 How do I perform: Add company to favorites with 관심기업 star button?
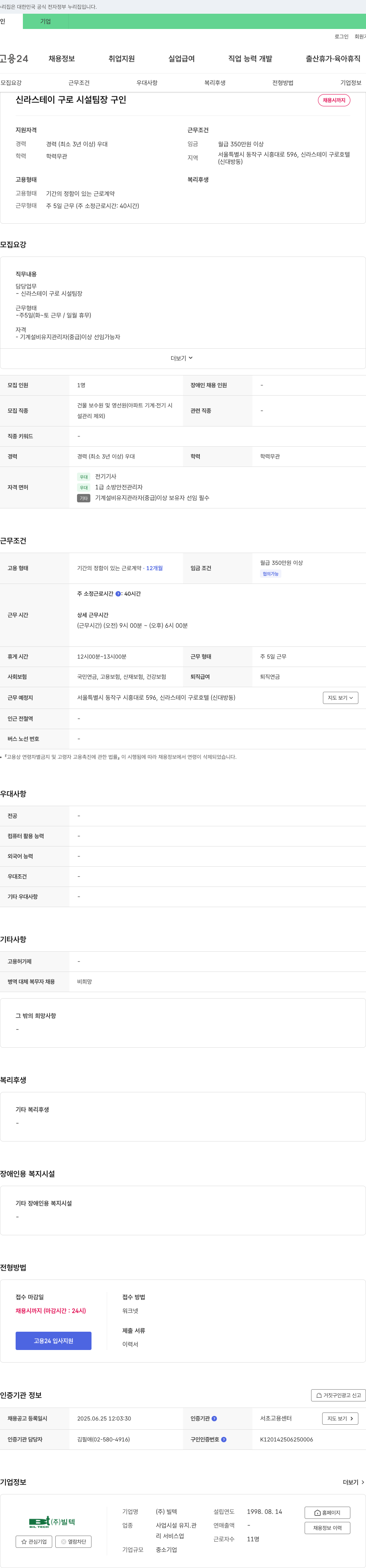[34, 1542]
